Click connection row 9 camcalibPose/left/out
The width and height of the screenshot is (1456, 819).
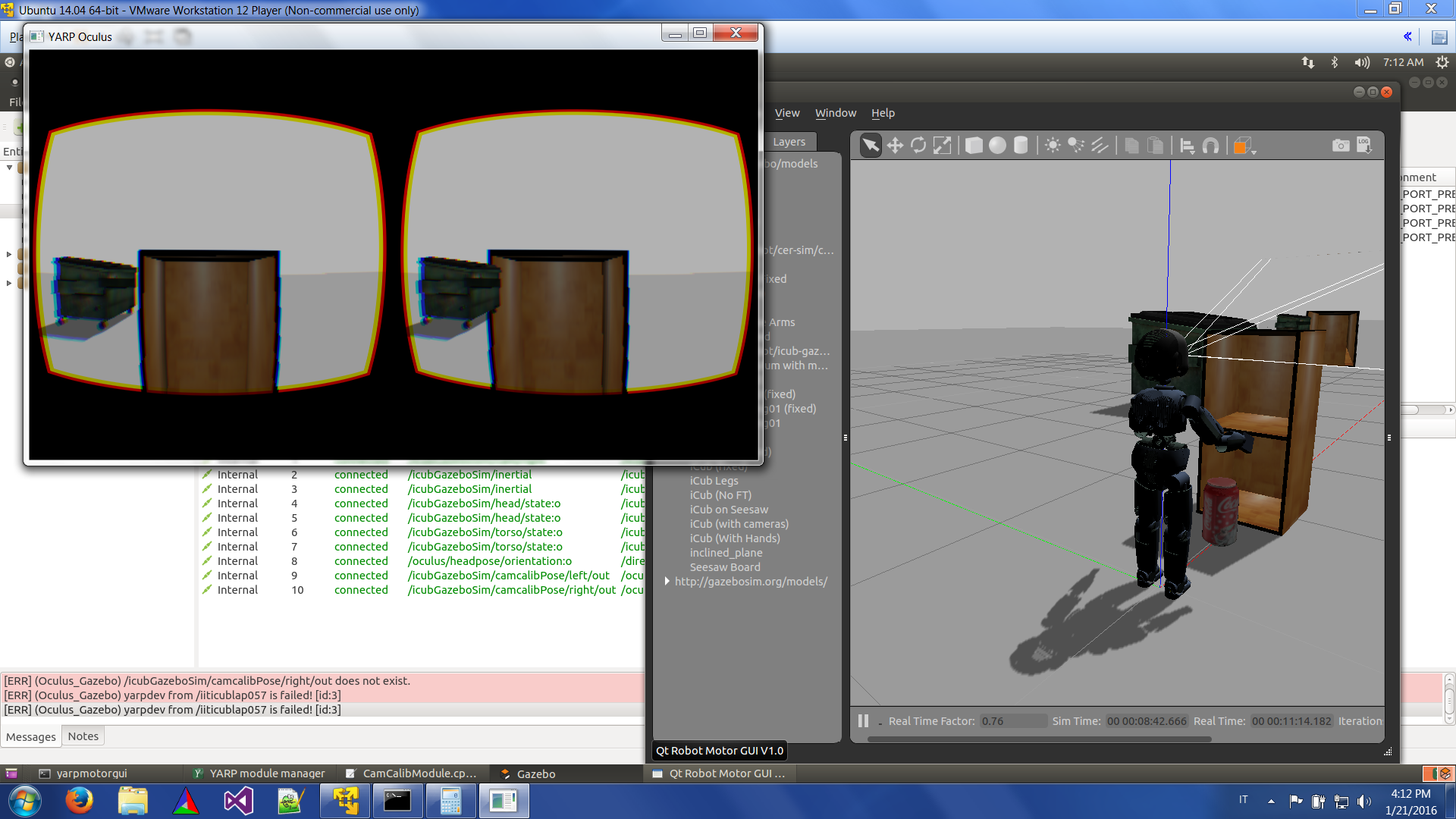point(422,576)
